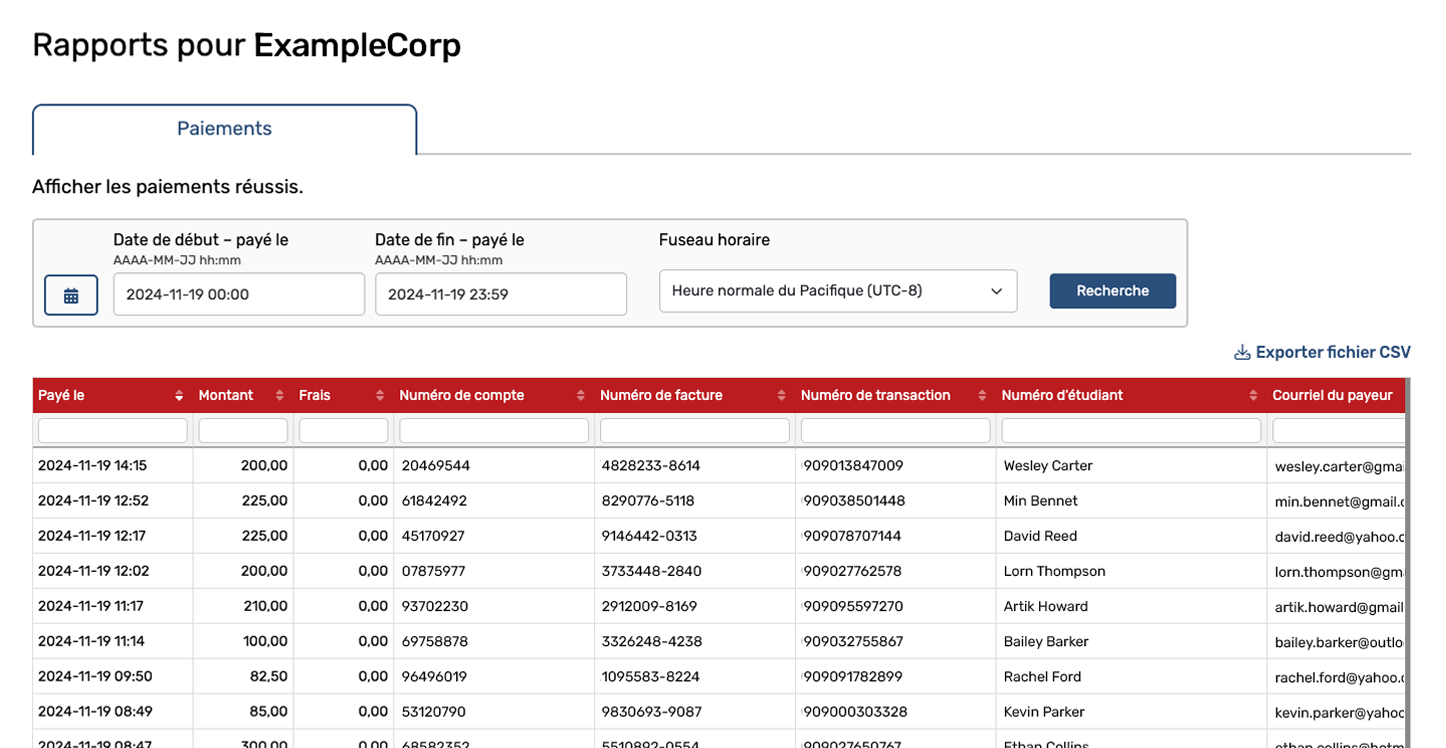The image size is (1446, 748).
Task: Click the Courriel du payeur header
Action: (x=1332, y=396)
